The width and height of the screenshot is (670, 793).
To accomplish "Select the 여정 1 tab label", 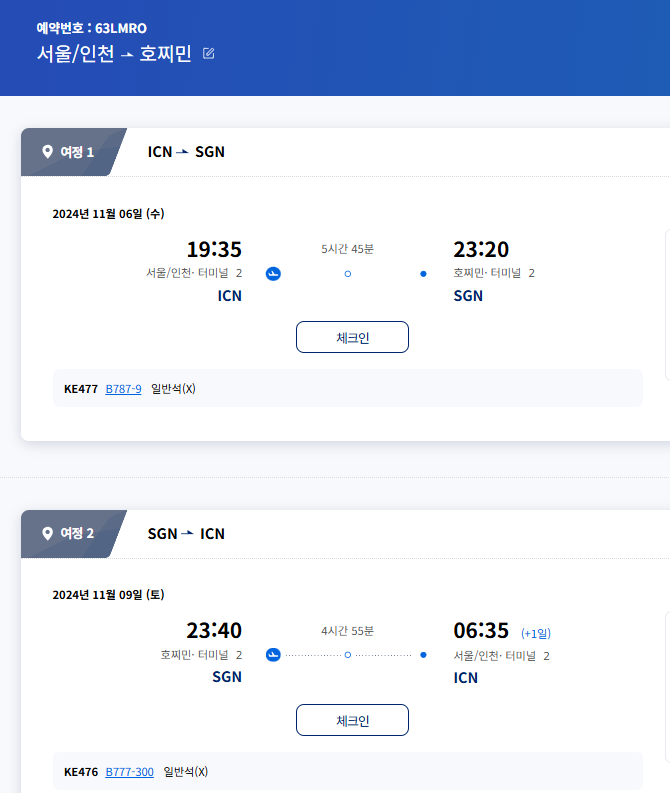I will (x=77, y=152).
